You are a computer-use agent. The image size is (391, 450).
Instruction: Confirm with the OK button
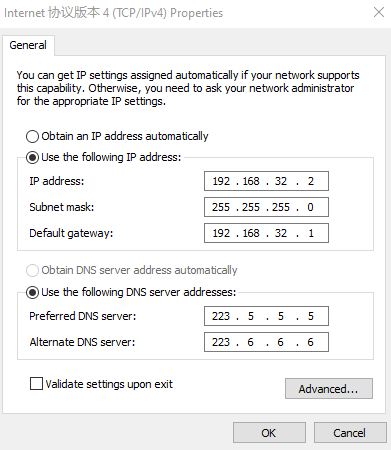pyautogui.click(x=269, y=433)
